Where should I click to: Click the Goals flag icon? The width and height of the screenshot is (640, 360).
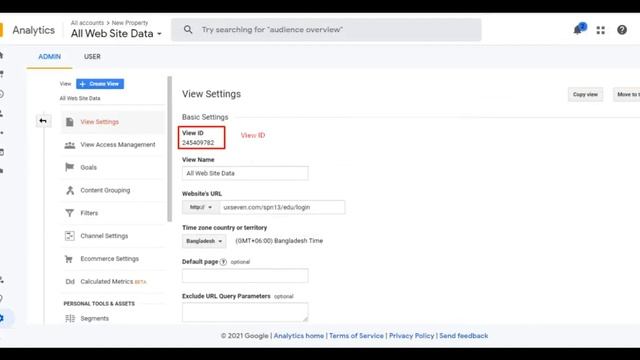point(70,167)
